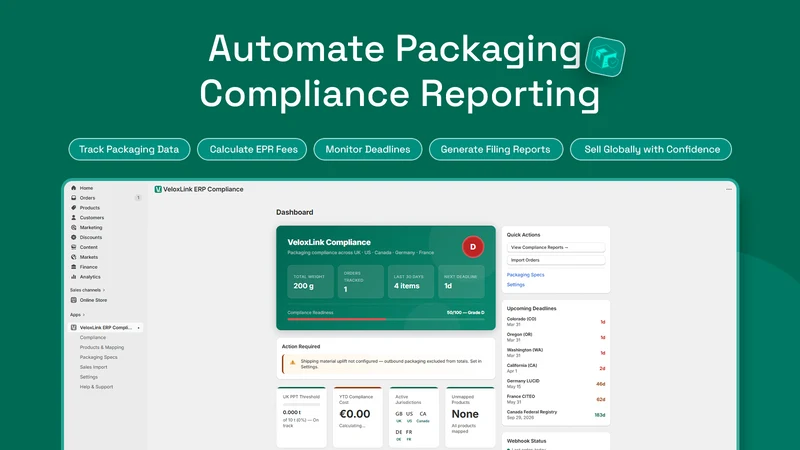Follow the Settings link in Quick Actions

click(x=515, y=285)
